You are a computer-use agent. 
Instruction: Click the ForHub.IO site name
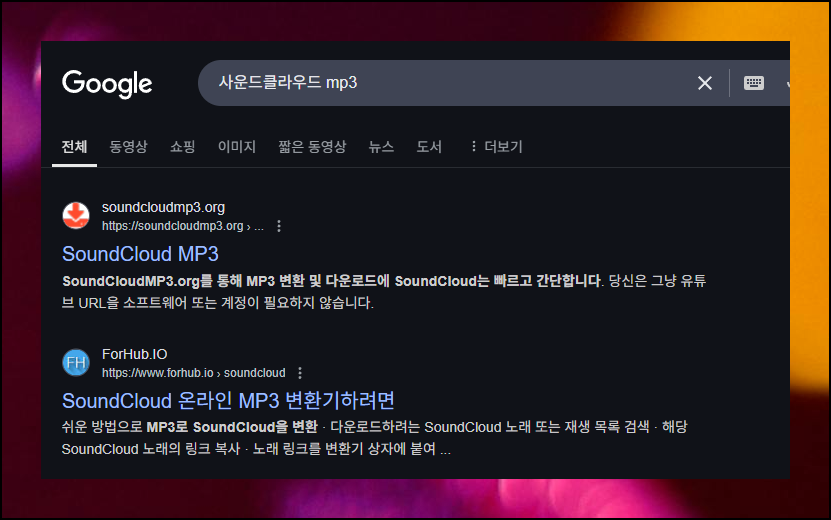click(x=135, y=354)
